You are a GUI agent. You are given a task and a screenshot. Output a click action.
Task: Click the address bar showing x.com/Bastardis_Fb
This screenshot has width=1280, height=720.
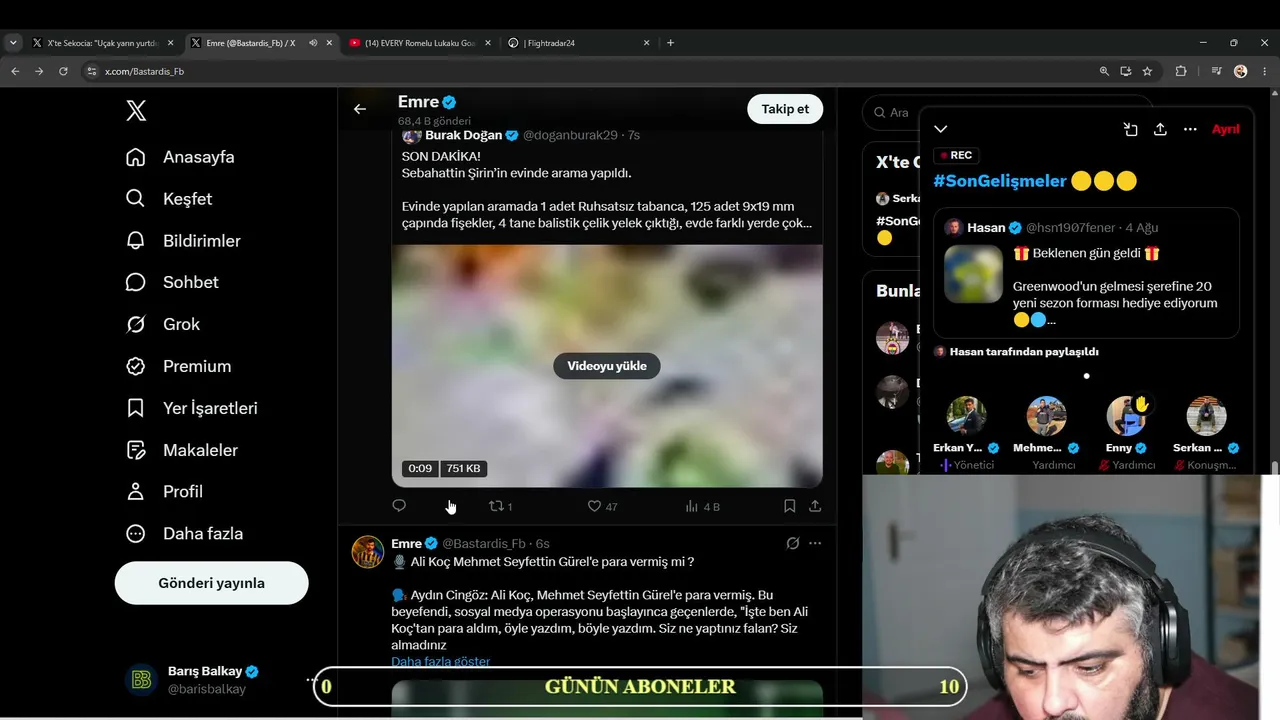tap(590, 71)
